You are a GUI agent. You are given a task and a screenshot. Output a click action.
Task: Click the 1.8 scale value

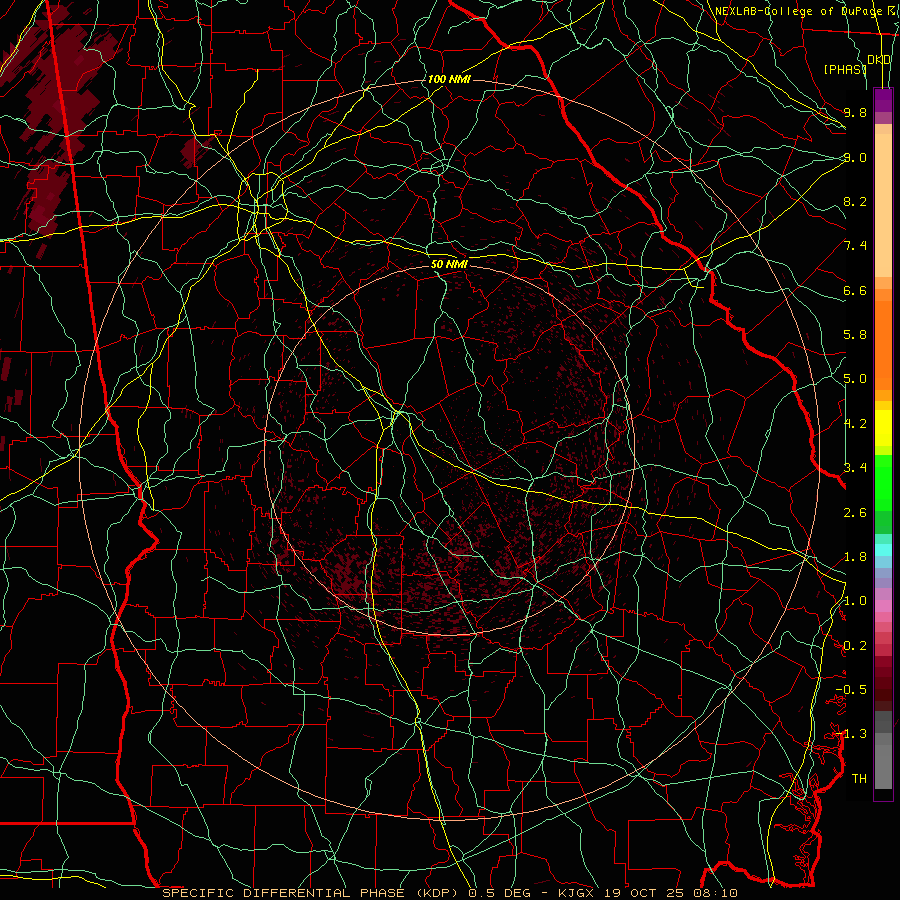855,557
